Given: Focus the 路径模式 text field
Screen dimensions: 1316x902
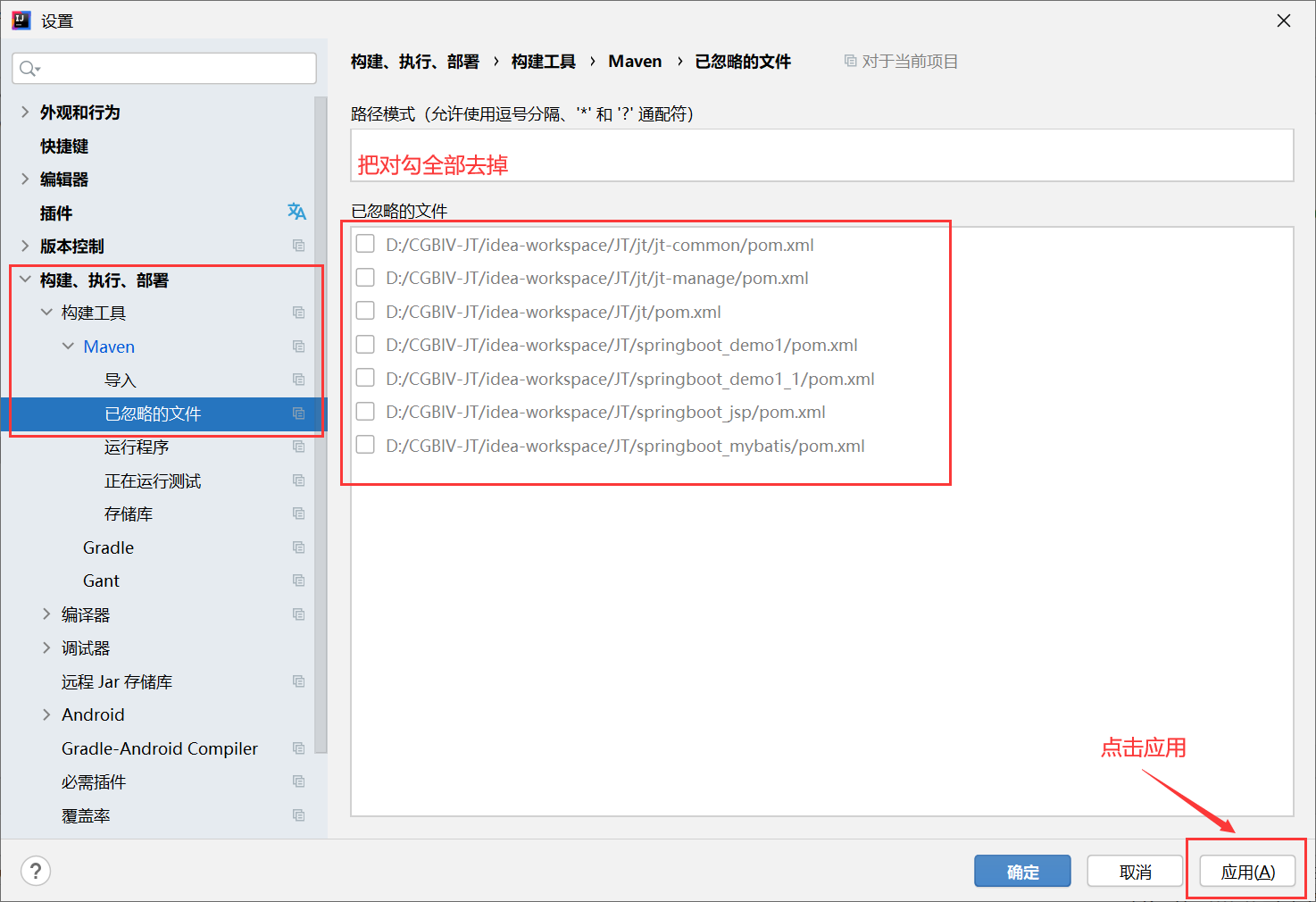Looking at the screenshot, I should tap(821, 155).
